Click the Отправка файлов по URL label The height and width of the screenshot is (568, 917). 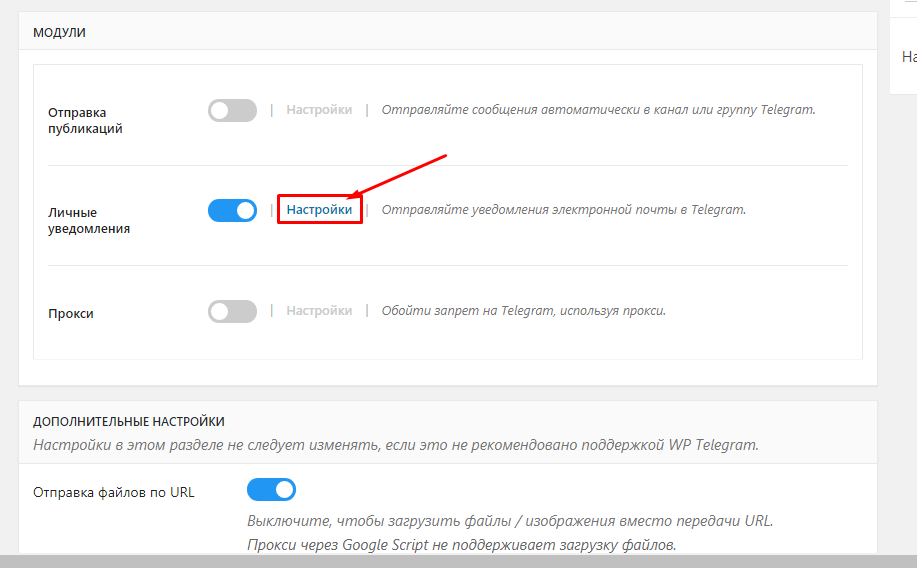[x=114, y=492]
